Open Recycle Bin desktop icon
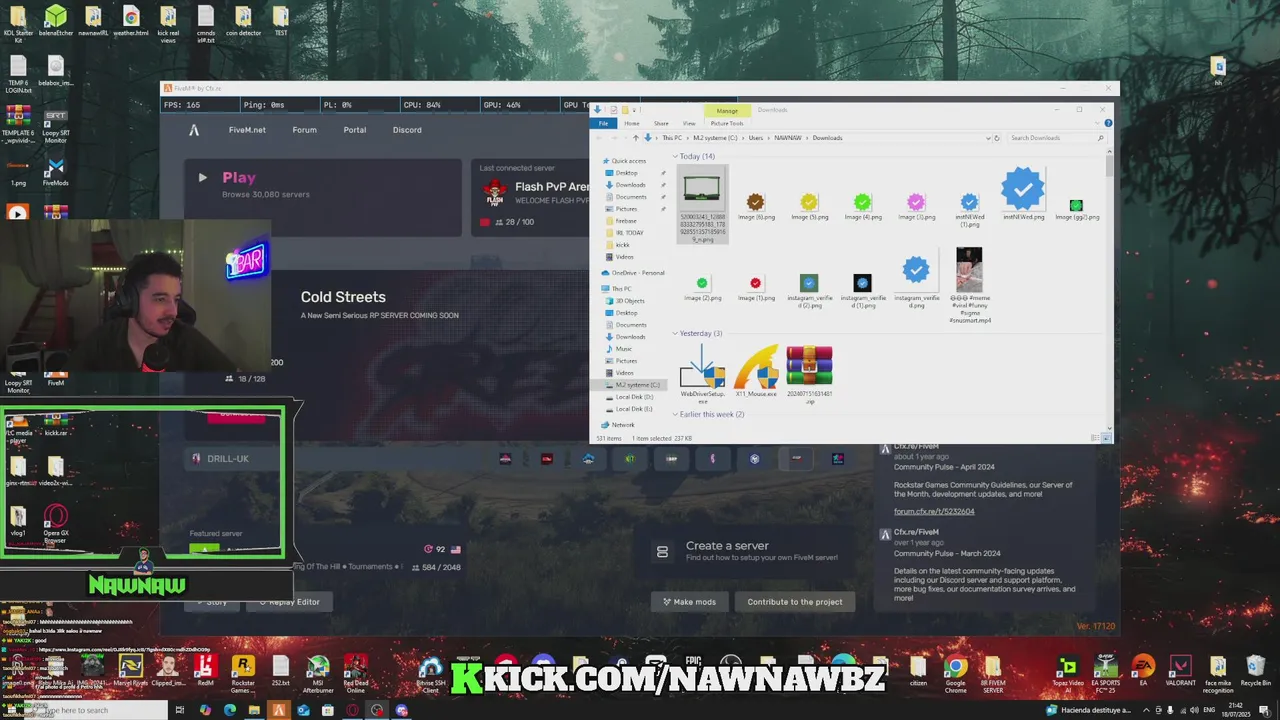Screen dimensions: 1280x720 click(1255, 671)
